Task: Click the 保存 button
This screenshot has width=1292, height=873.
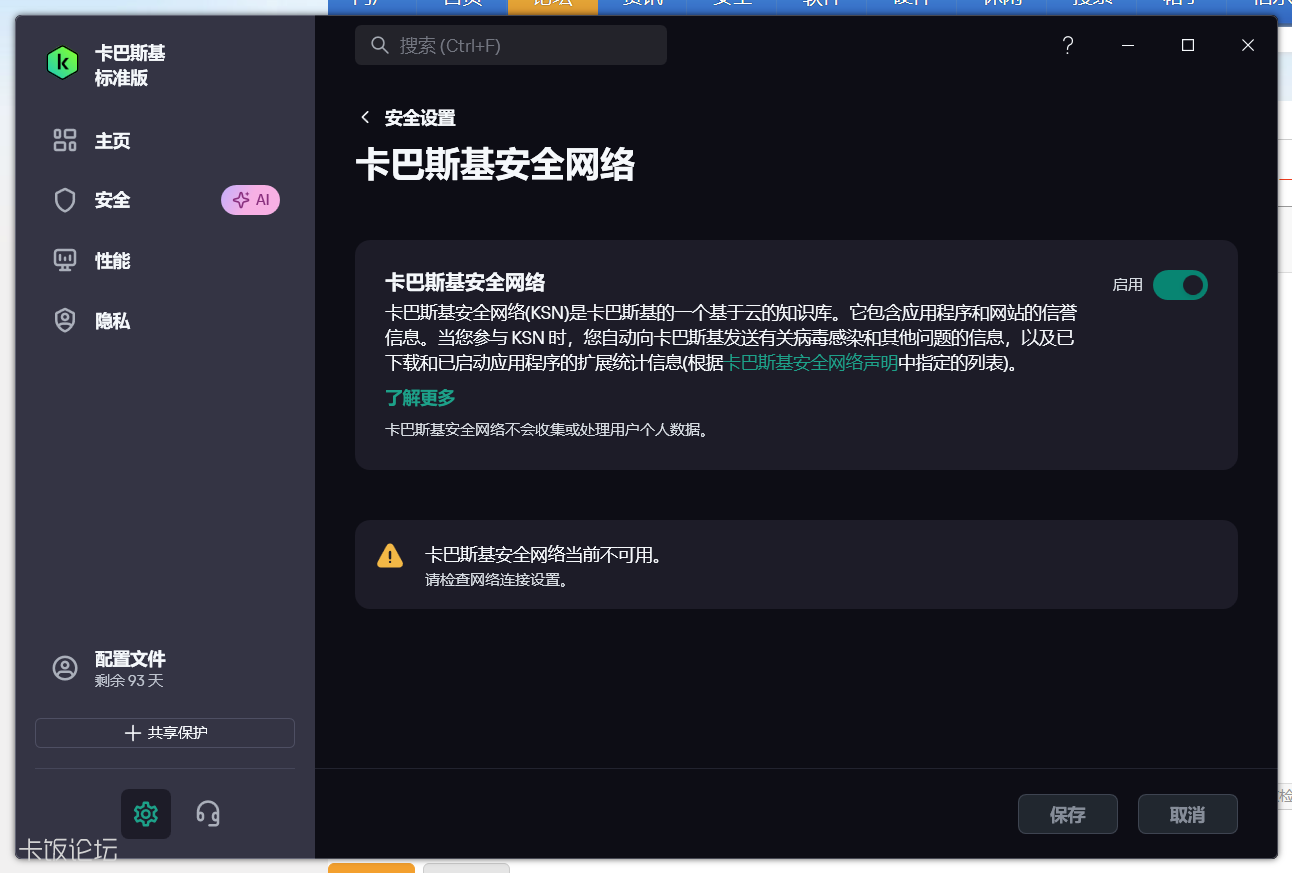Action: tap(1068, 814)
